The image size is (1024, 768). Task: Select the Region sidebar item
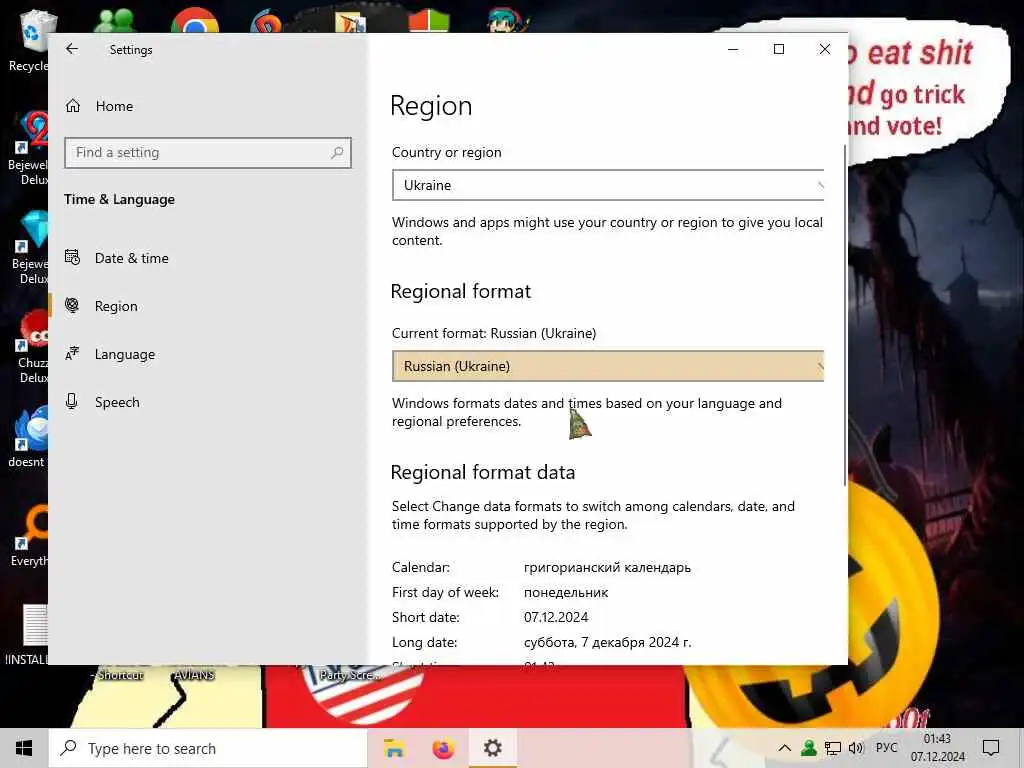click(x=116, y=306)
